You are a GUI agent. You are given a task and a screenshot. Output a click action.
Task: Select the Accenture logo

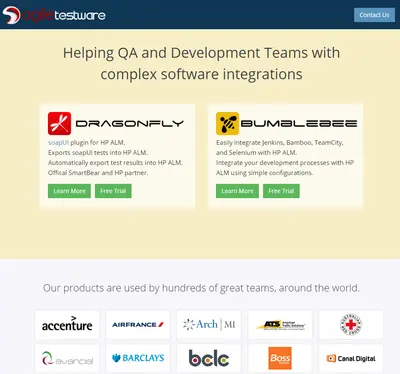(x=67, y=324)
